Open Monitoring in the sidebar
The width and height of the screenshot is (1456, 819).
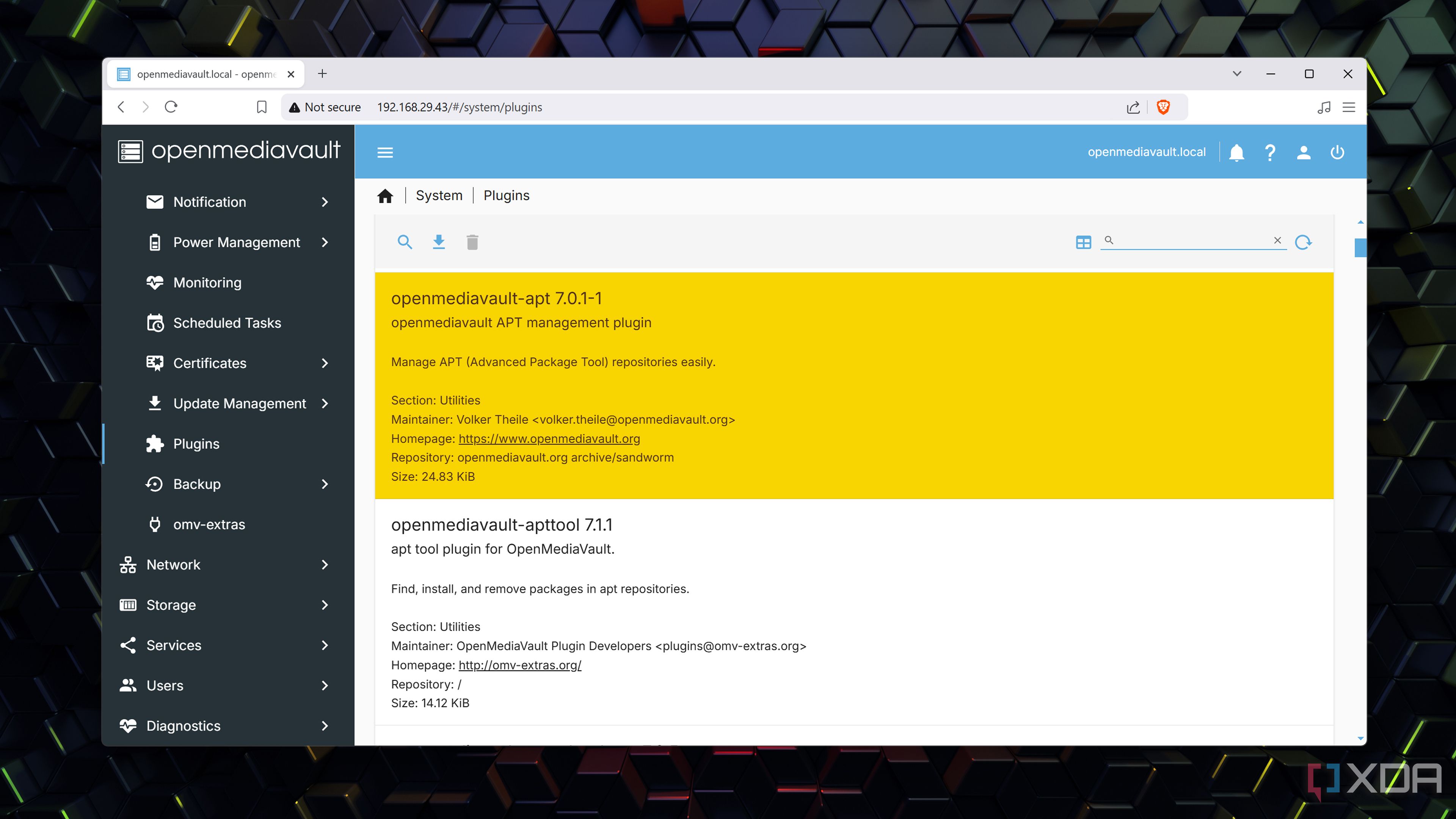point(228,282)
